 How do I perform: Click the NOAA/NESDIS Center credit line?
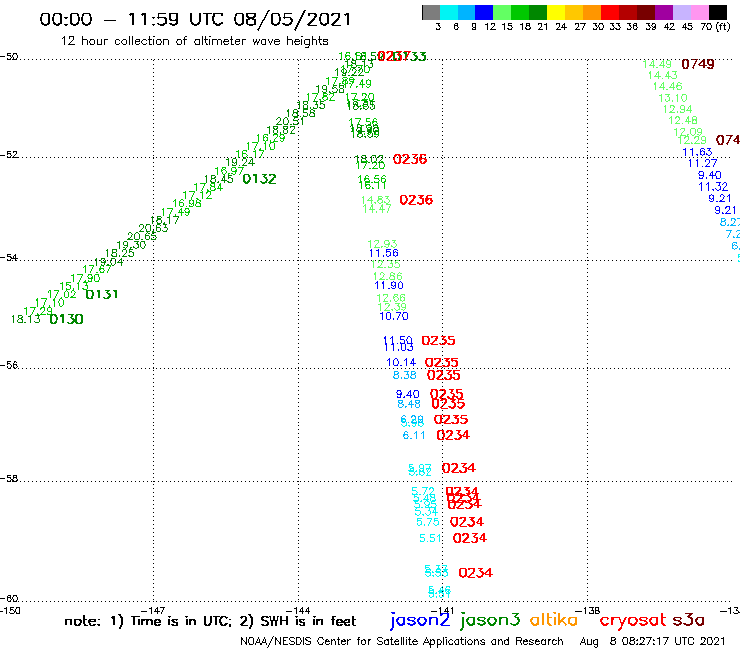click(402, 642)
